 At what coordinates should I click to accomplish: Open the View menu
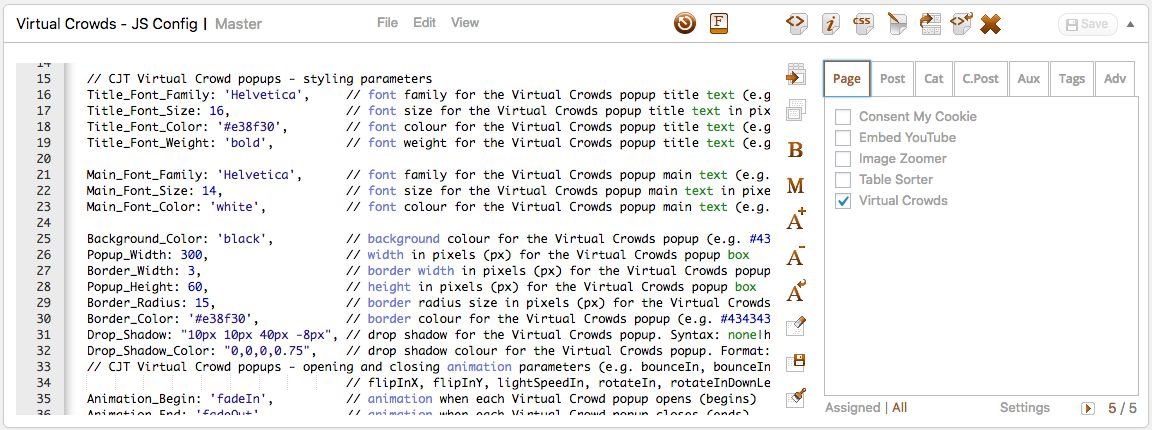(x=464, y=23)
